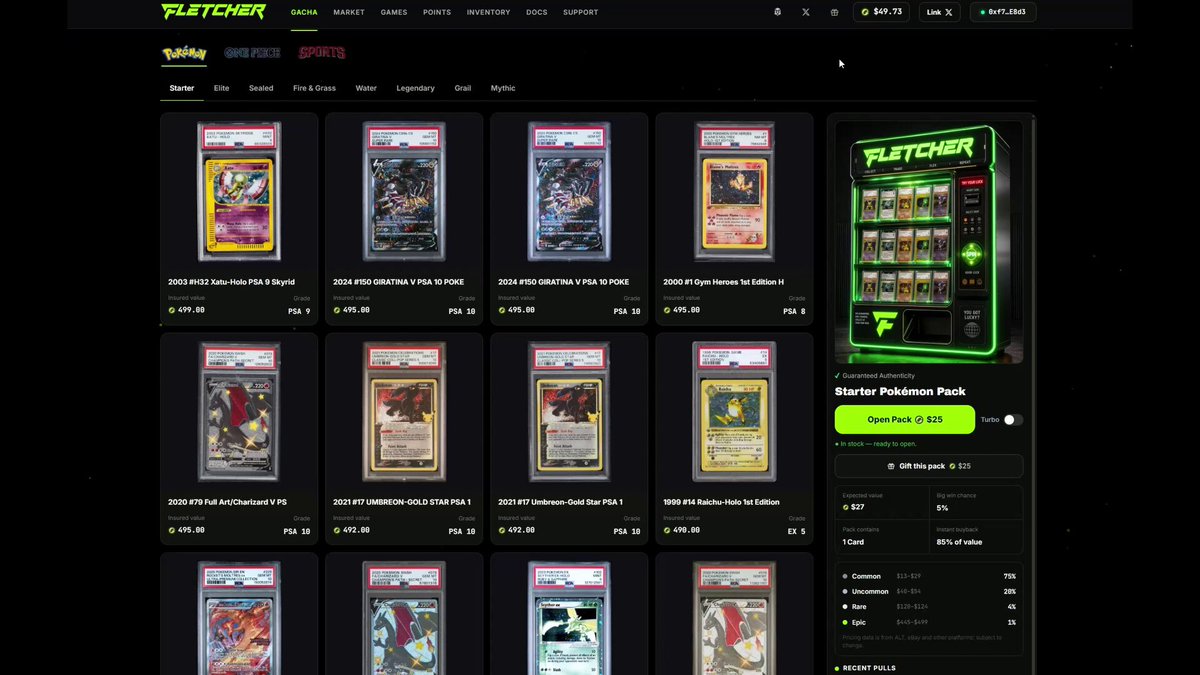Click the Fletcher logo in the header
This screenshot has height=675, width=1200.
click(x=214, y=12)
